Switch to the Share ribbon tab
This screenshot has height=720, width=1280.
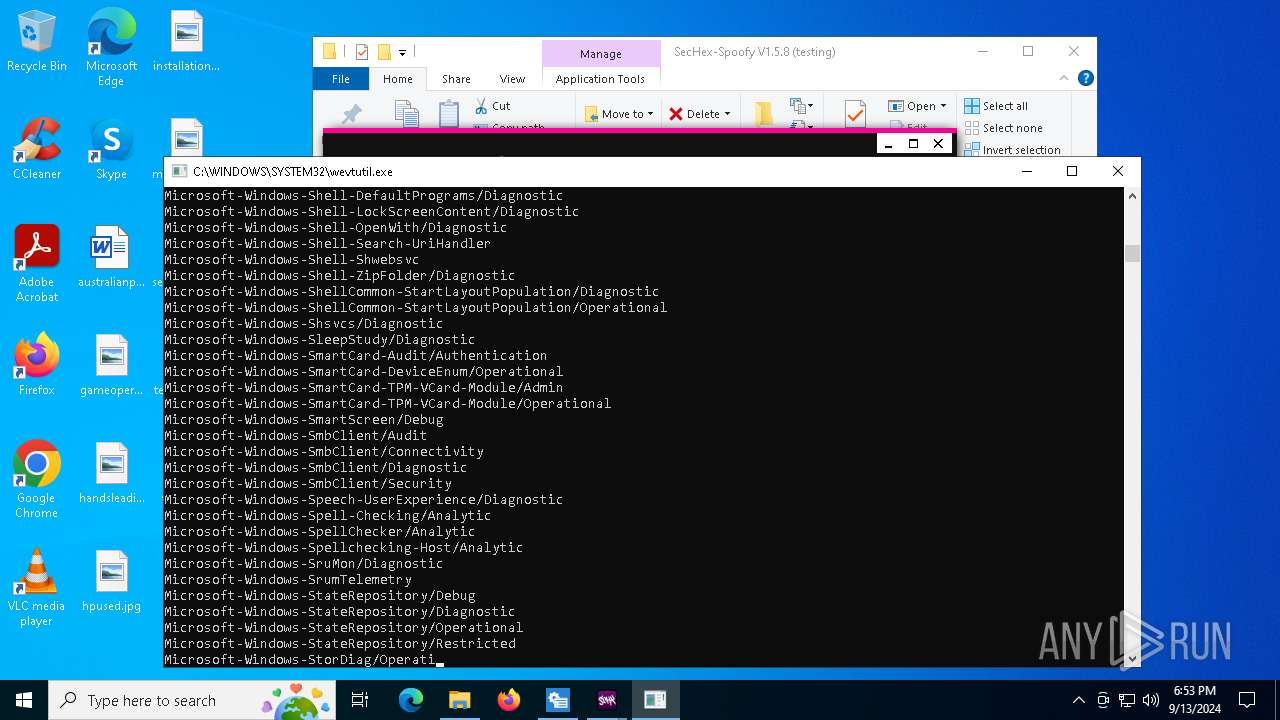[456, 79]
